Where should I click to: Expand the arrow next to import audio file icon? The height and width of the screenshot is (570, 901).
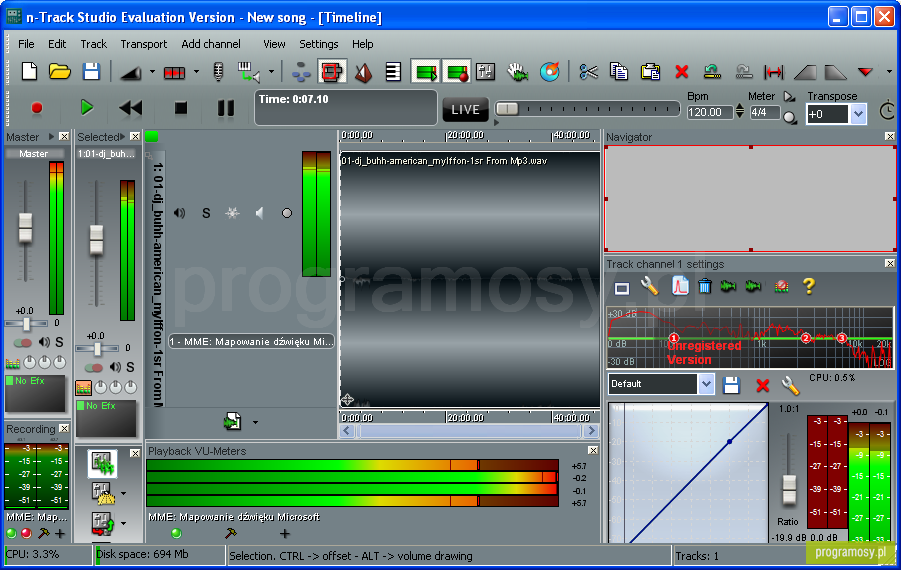point(255,422)
